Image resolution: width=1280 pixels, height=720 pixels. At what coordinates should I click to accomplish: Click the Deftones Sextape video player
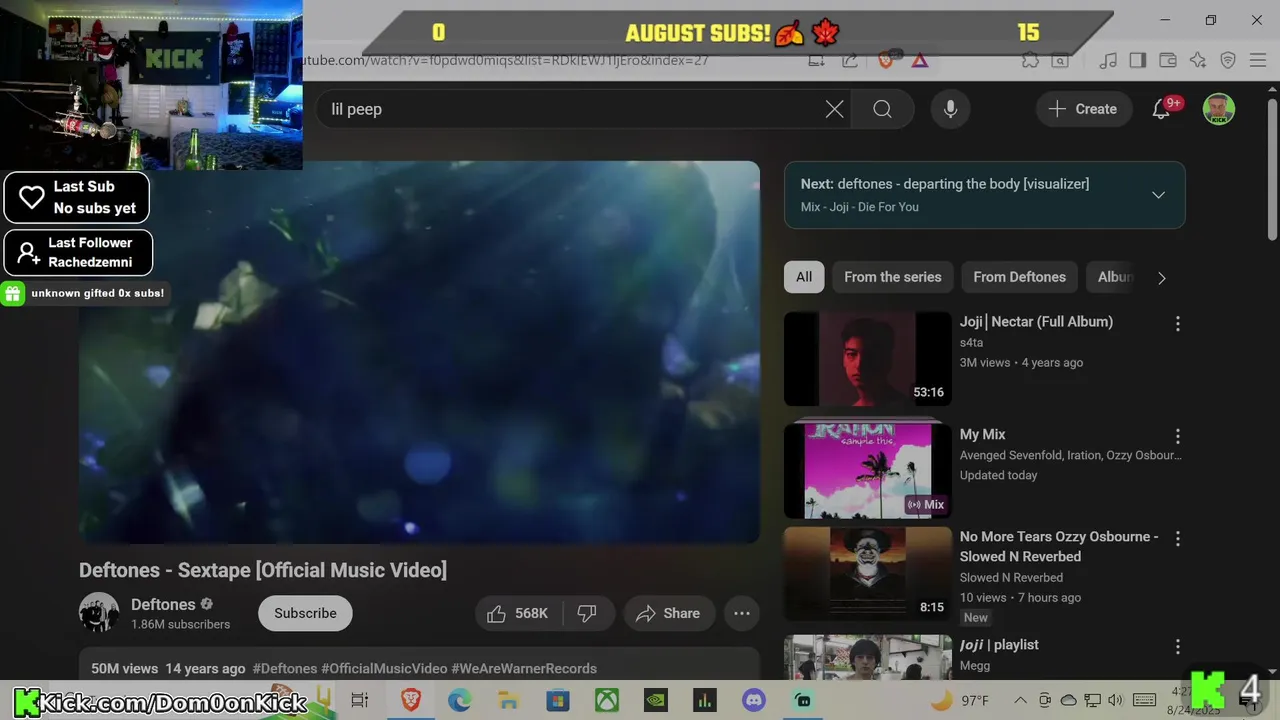point(419,352)
